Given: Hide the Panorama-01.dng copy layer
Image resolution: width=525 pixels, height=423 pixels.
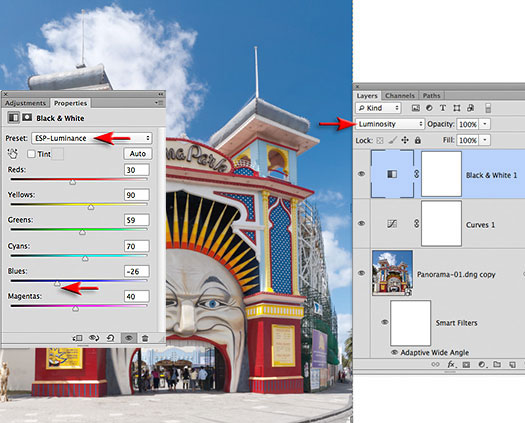Looking at the screenshot, I should (x=361, y=273).
